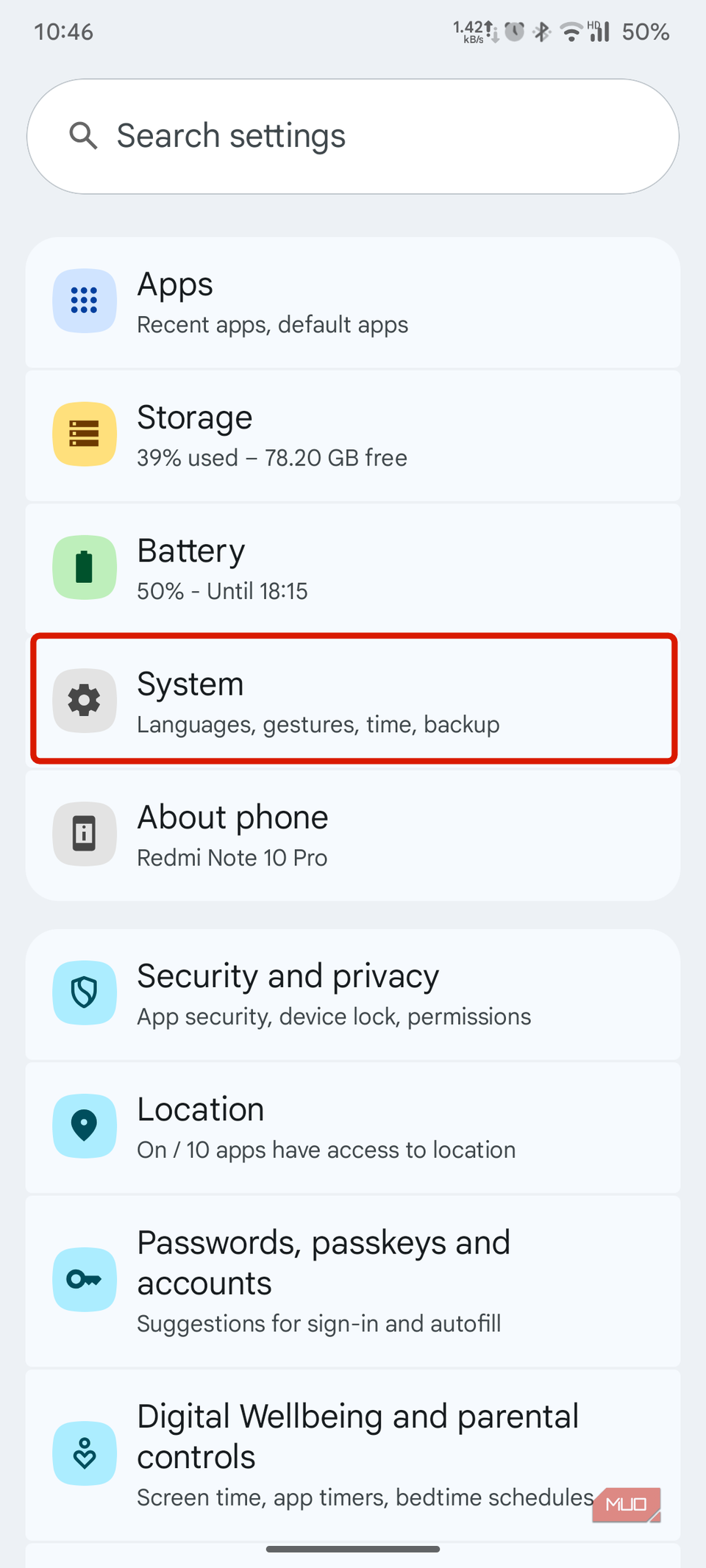Tap the About phone info icon
706x1568 pixels.
point(85,834)
